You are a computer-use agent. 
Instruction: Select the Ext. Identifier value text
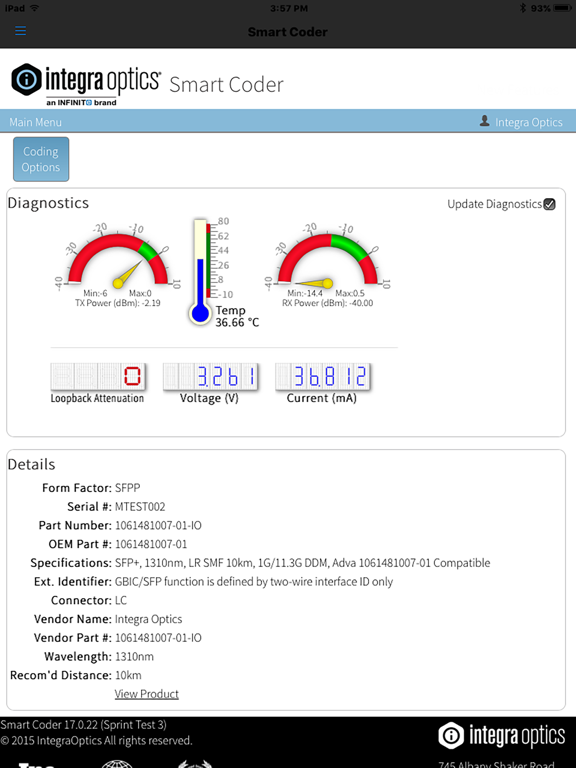pos(254,581)
